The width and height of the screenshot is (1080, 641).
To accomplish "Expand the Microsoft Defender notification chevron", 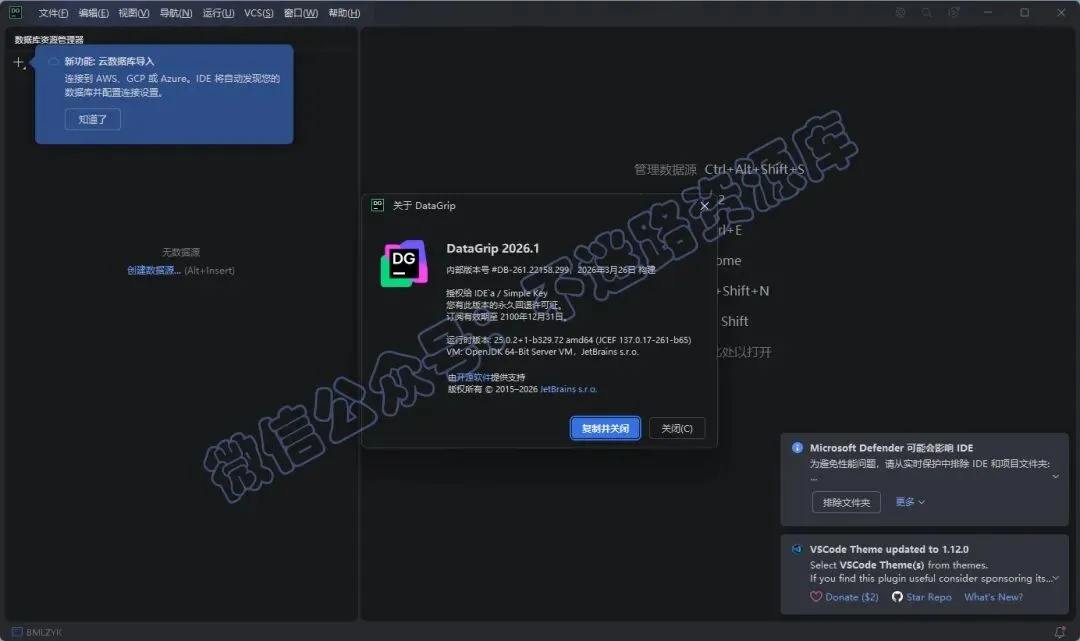I will 1055,476.
